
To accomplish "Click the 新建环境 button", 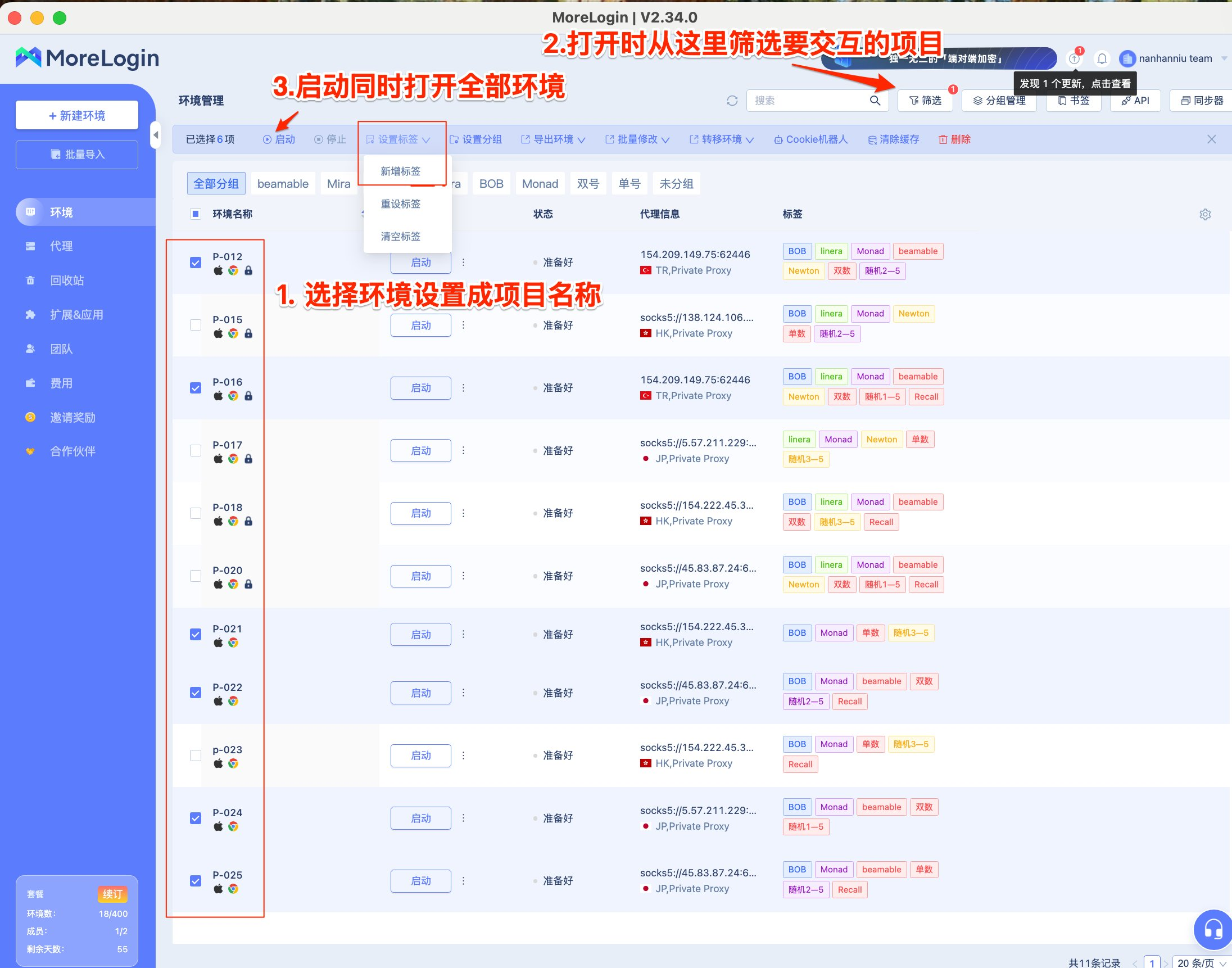I will pyautogui.click(x=77, y=116).
